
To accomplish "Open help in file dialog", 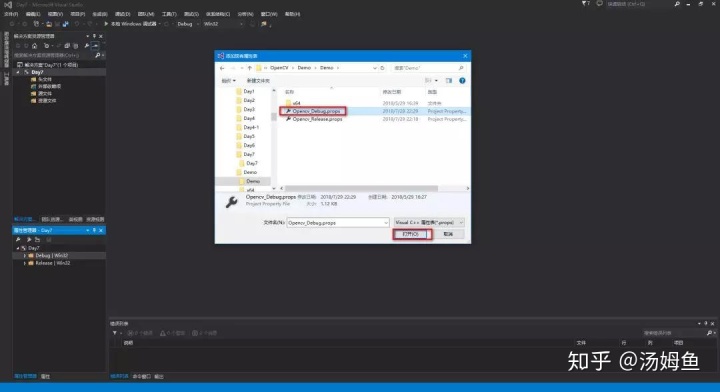I will coord(462,81).
